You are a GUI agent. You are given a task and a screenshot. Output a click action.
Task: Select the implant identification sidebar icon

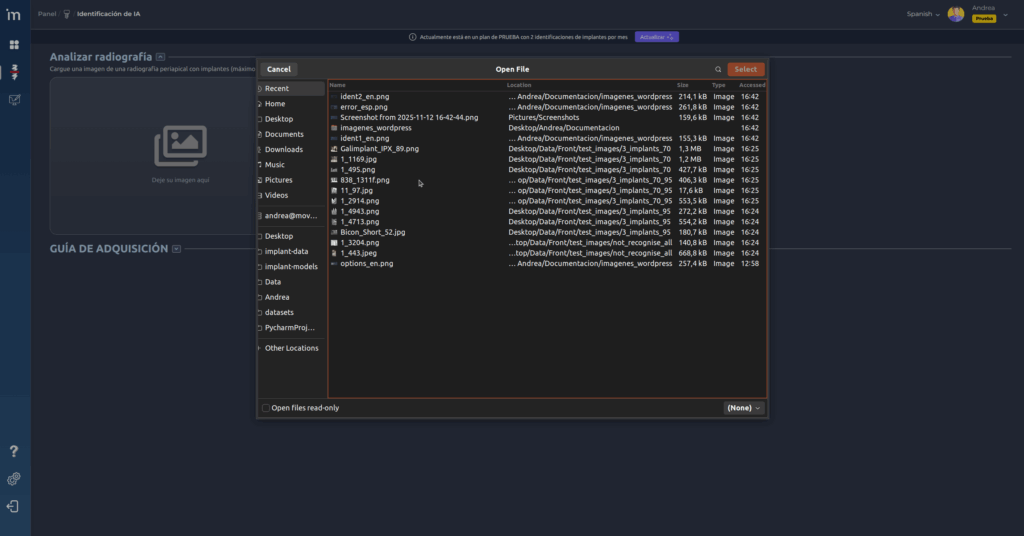click(14, 73)
